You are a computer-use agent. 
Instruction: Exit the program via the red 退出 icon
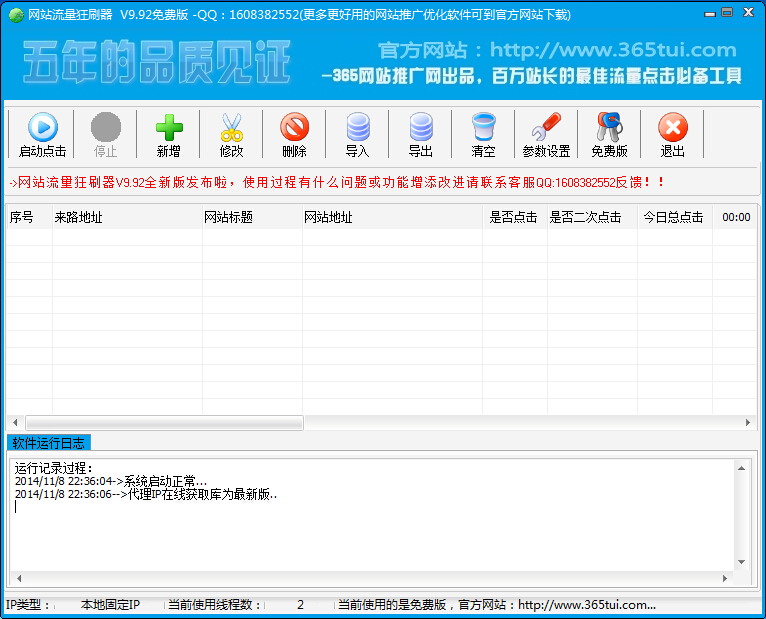click(673, 134)
